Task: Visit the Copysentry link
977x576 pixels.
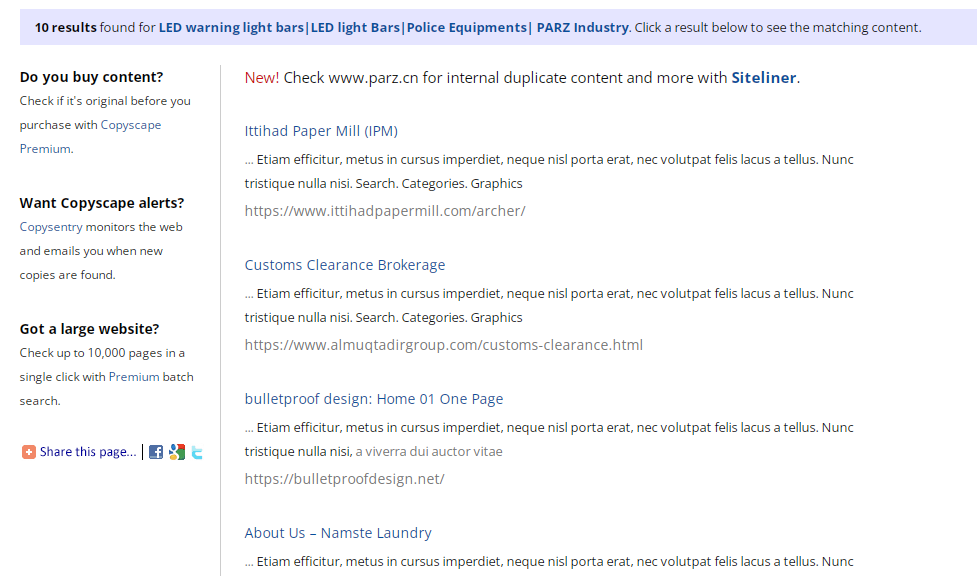Action: click(50, 227)
